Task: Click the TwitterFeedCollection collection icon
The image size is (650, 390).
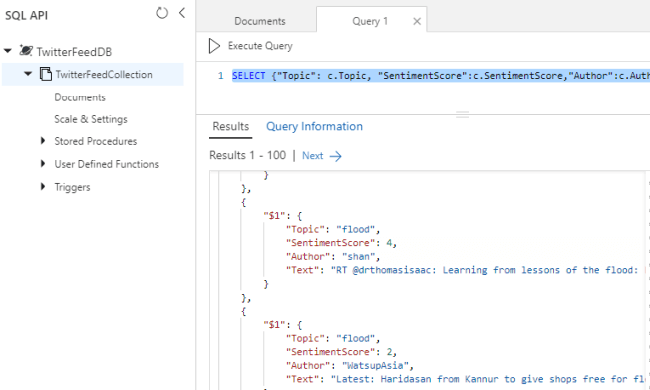Action: coord(46,74)
